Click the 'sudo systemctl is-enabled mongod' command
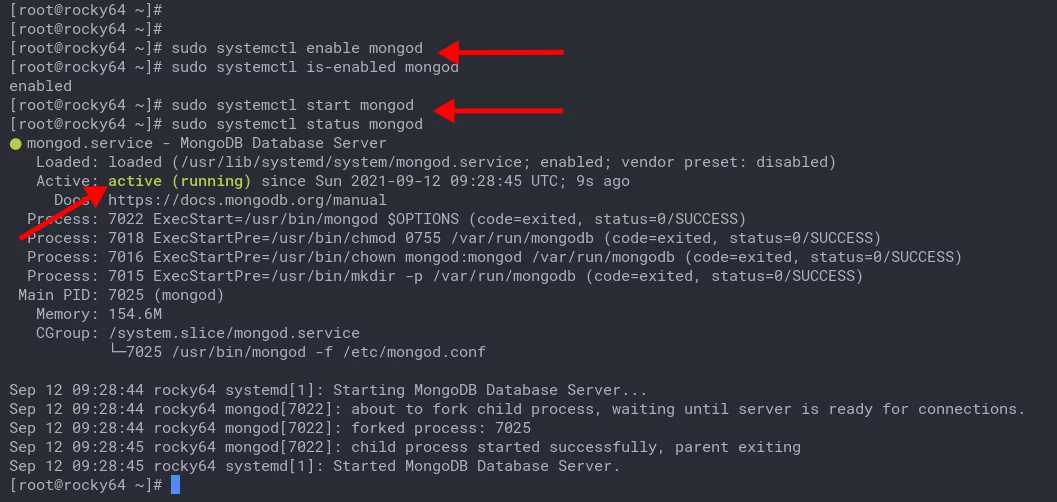Viewport: 1057px width, 502px height. coord(315,67)
